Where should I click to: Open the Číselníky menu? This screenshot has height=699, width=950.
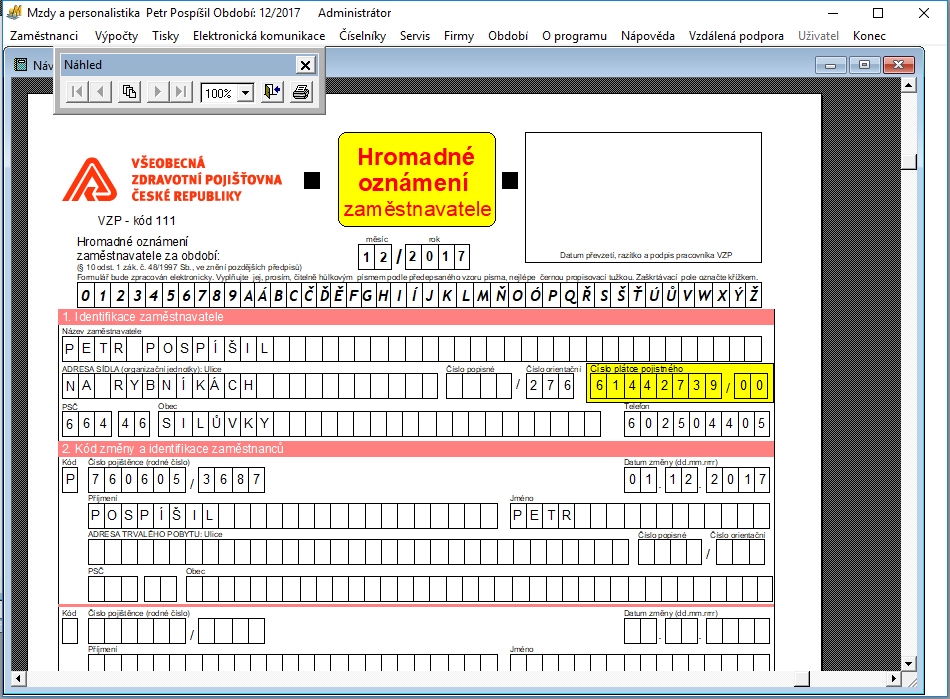[x=362, y=36]
